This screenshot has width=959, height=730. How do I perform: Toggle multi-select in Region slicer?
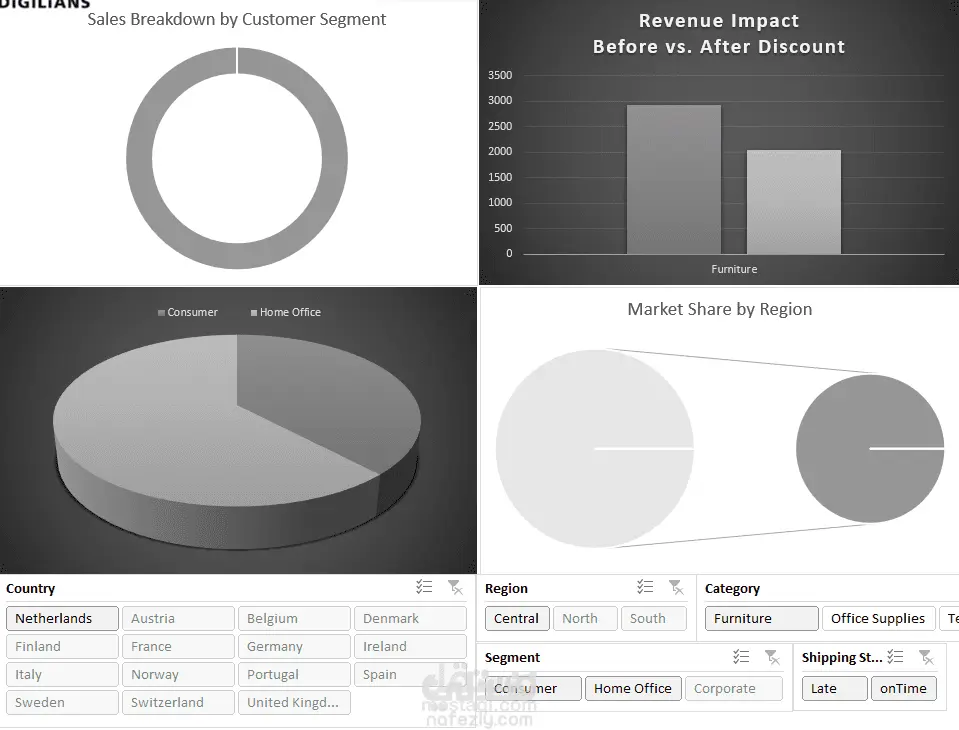(x=645, y=587)
